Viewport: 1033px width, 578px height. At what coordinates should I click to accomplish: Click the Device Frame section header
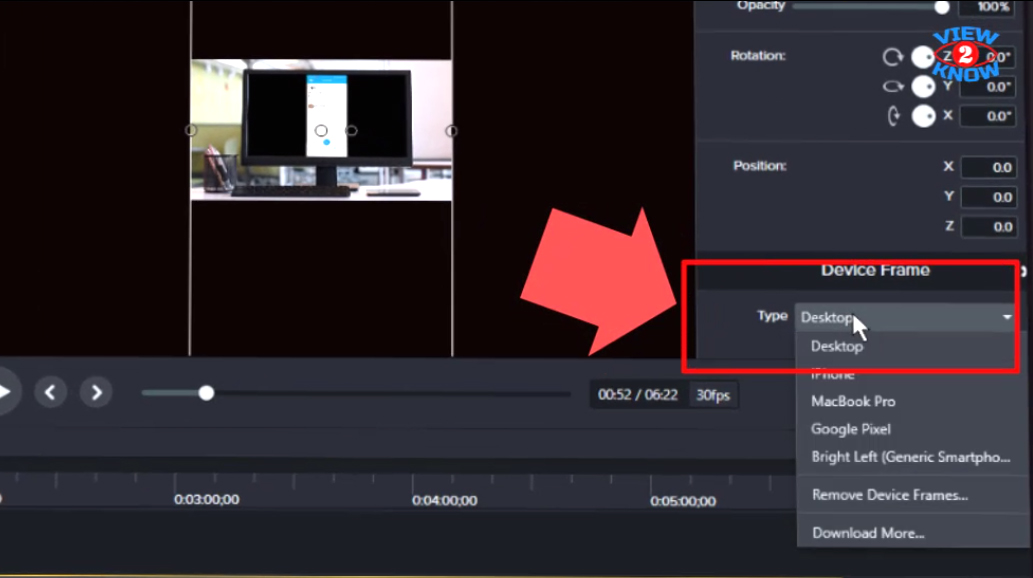(875, 270)
